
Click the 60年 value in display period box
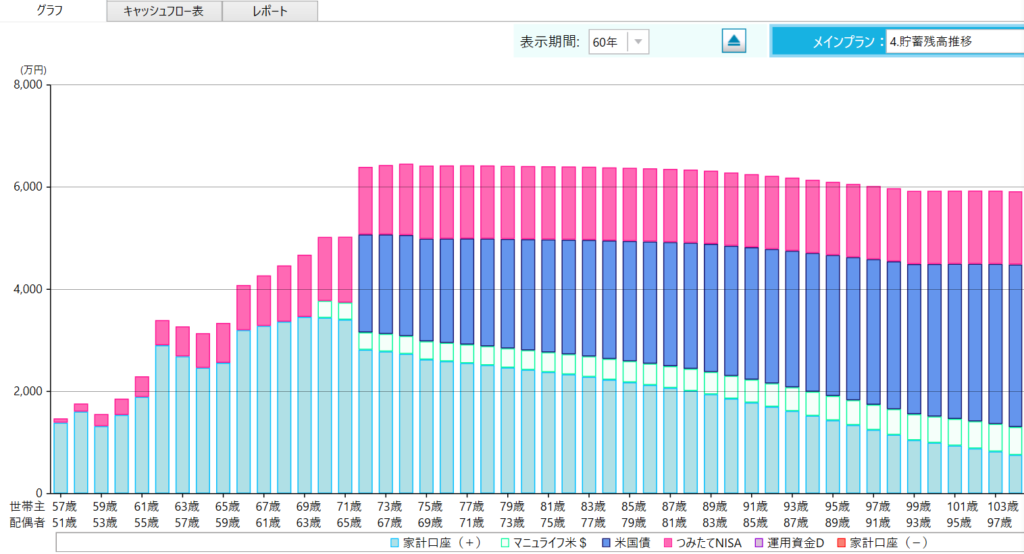pos(606,42)
